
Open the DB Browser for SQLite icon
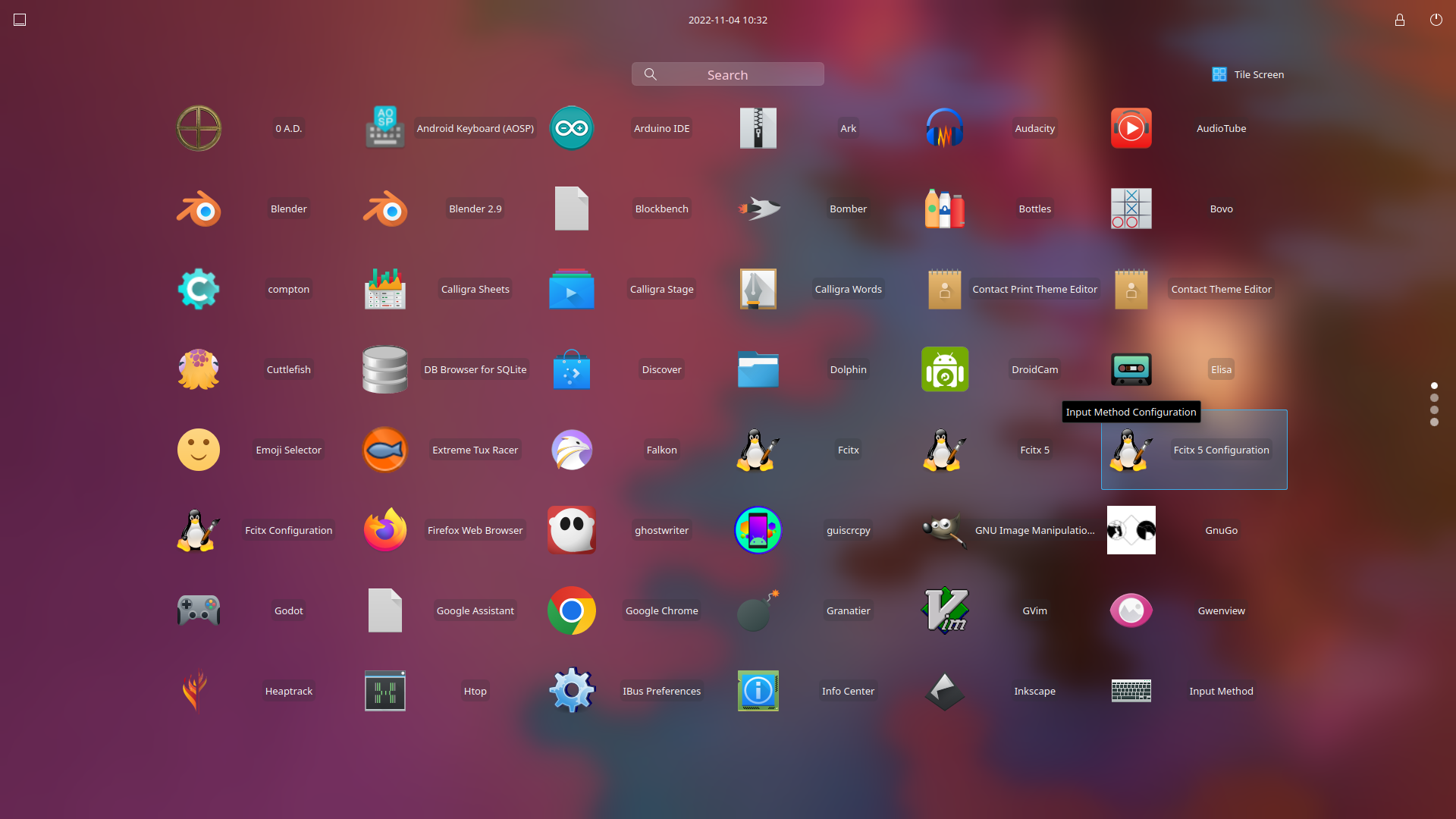click(x=385, y=369)
